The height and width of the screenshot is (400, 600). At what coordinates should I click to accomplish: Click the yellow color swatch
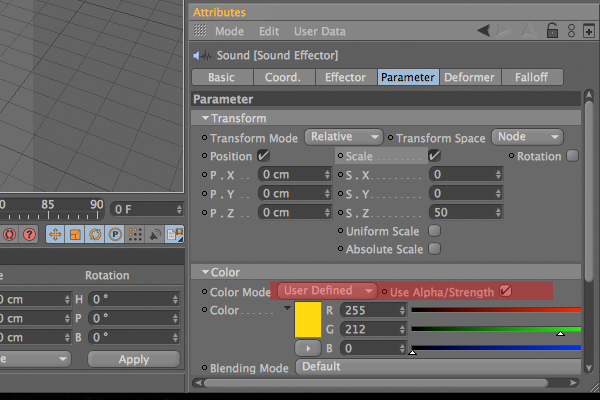click(x=308, y=320)
